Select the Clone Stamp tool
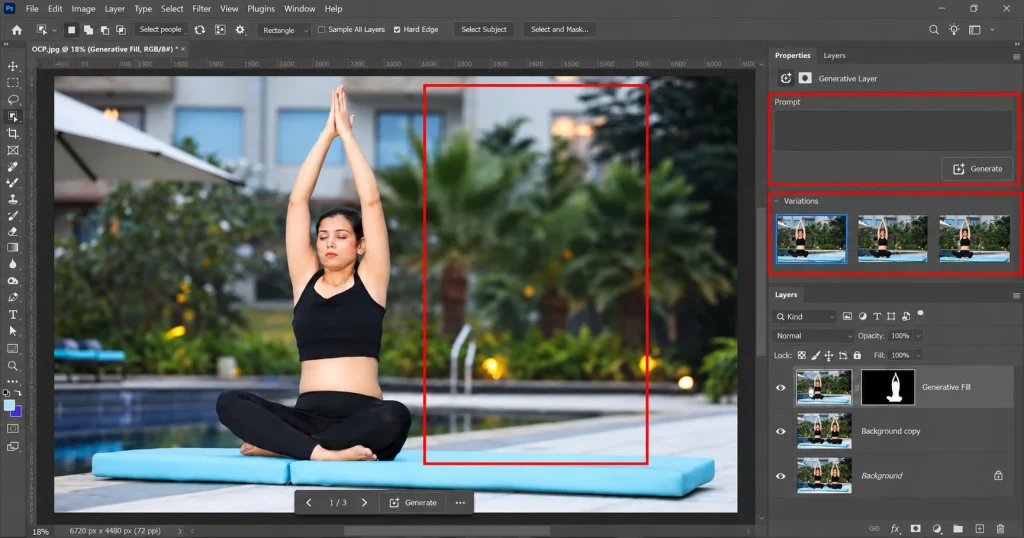This screenshot has height=538, width=1024. [x=13, y=199]
